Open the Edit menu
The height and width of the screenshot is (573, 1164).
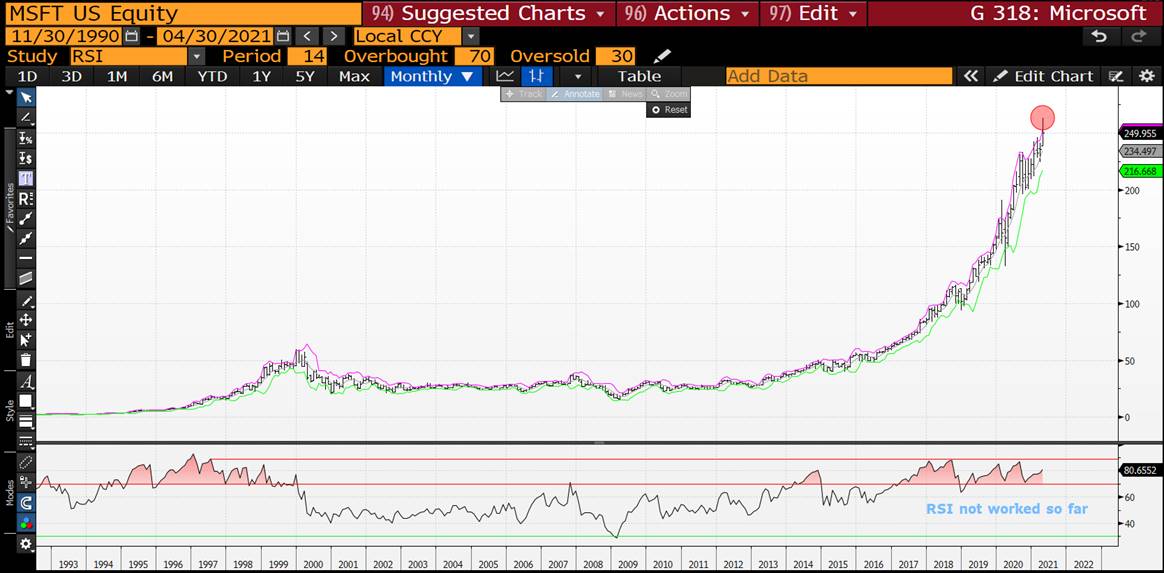pos(813,13)
